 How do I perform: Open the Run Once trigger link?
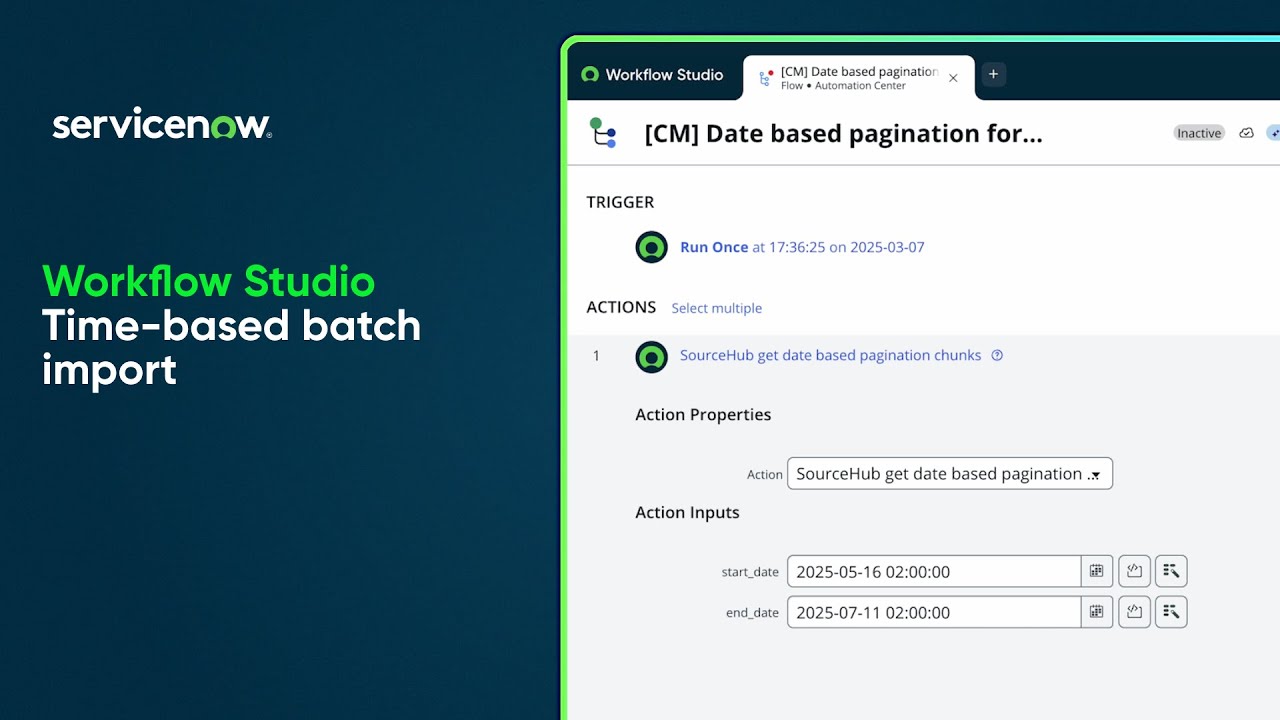click(x=714, y=247)
